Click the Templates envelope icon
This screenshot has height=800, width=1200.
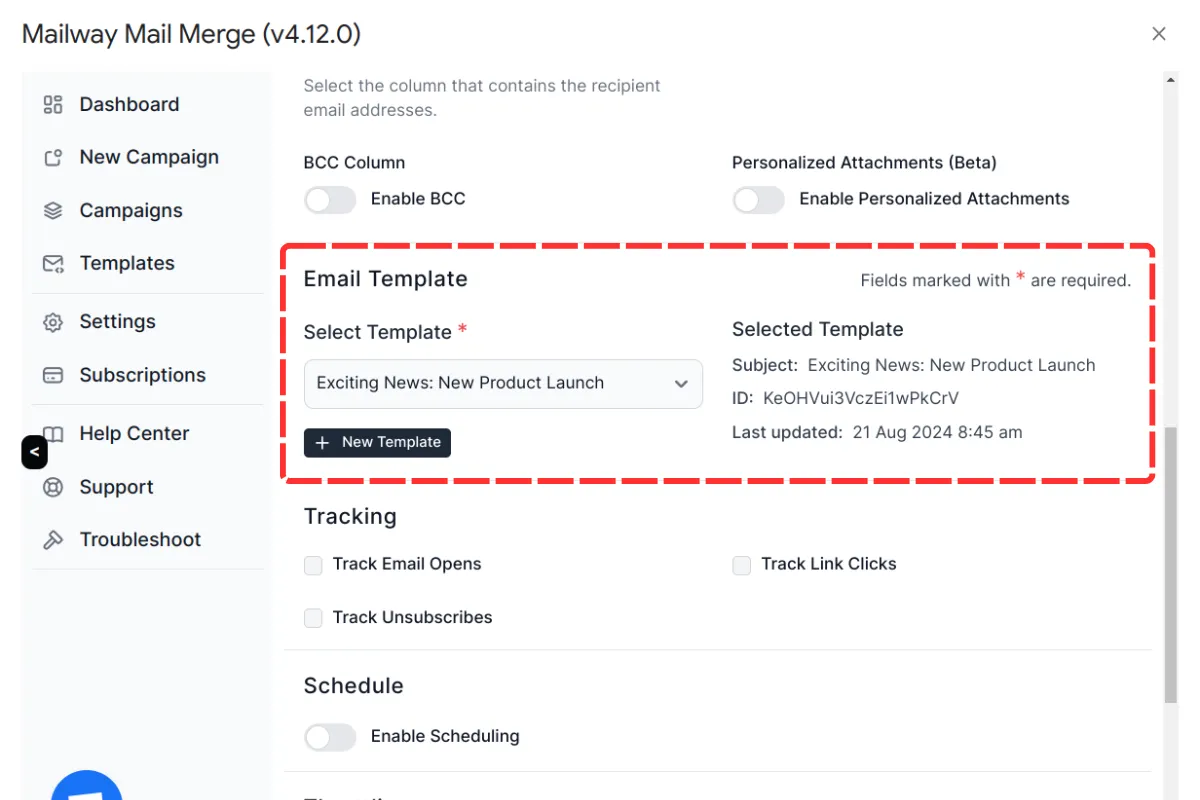[x=54, y=263]
